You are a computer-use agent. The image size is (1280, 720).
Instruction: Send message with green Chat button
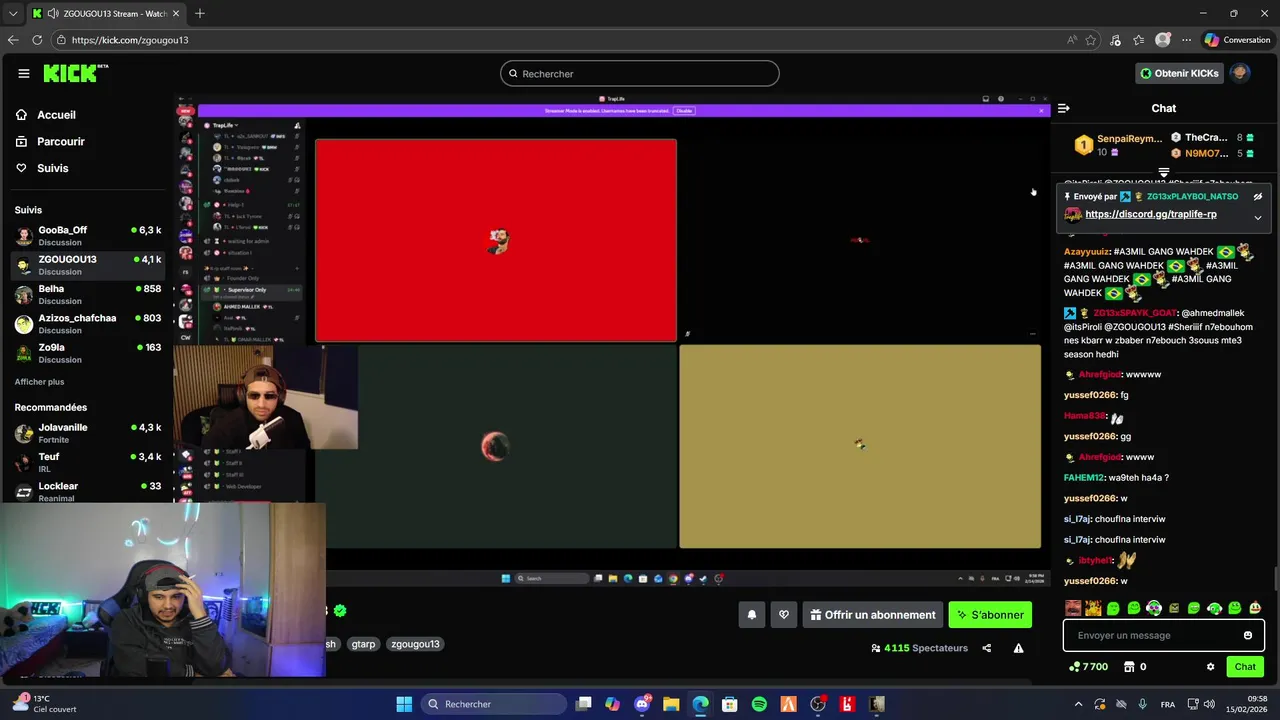pos(1245,667)
